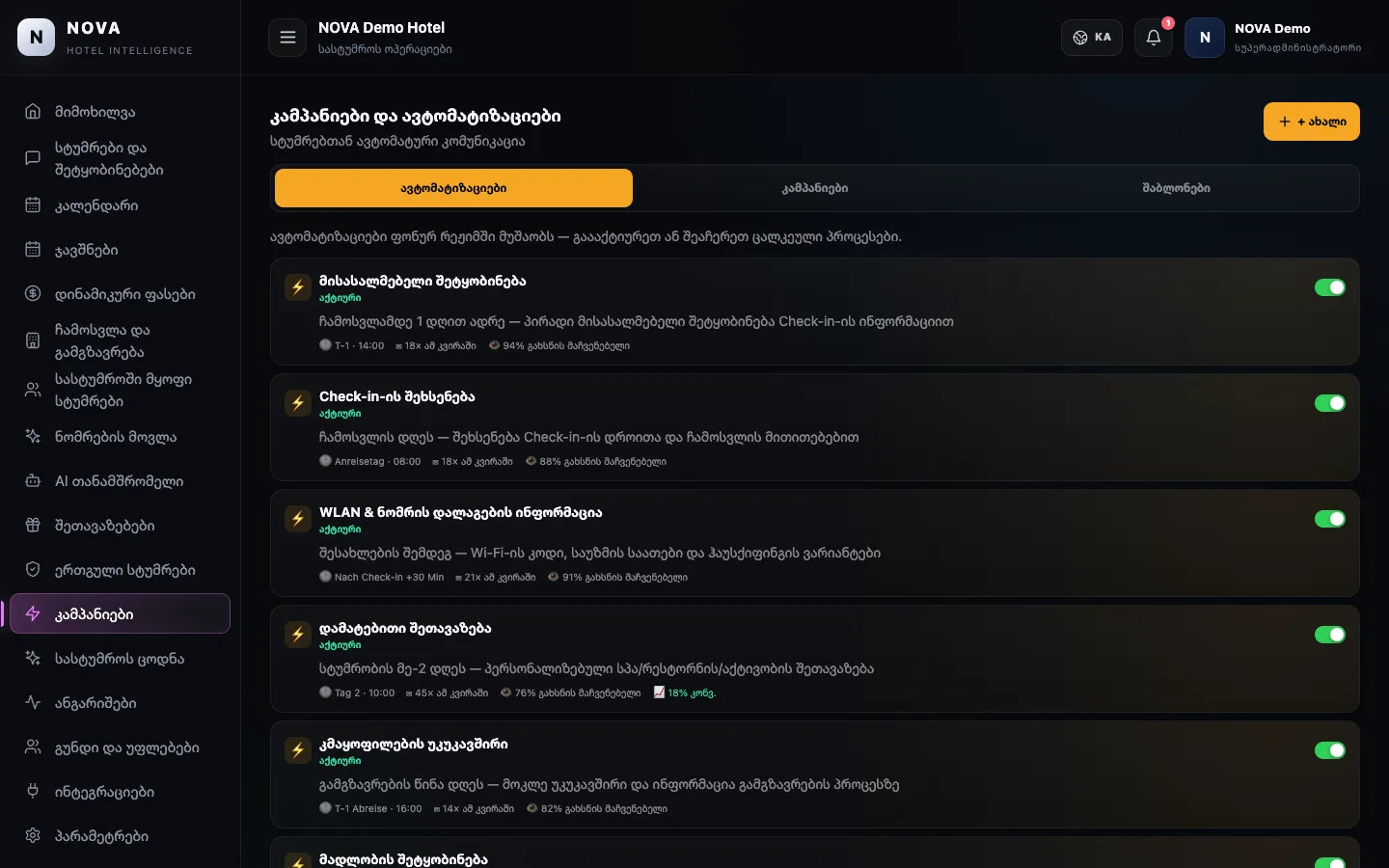Click the 18% კონვ. conversion stat

point(685,692)
